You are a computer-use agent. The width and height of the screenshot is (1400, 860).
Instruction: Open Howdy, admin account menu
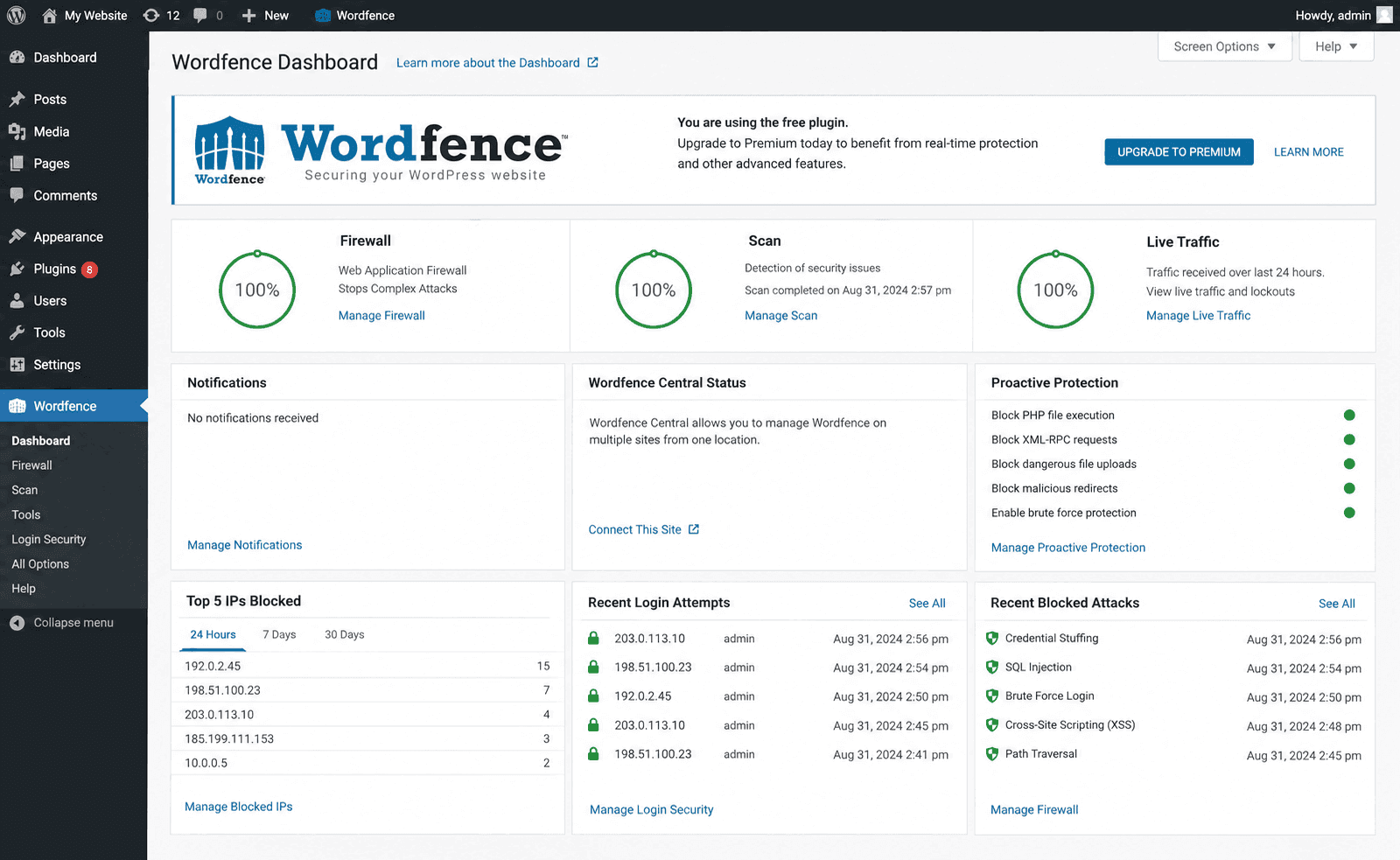coord(1343,16)
